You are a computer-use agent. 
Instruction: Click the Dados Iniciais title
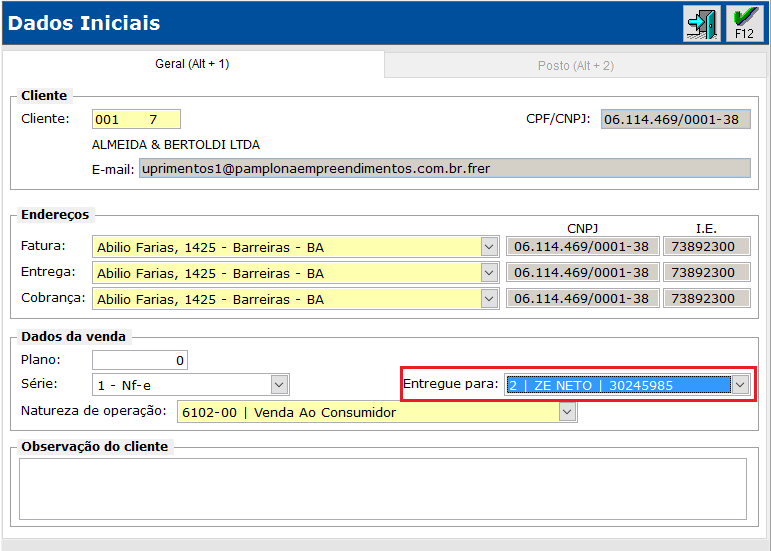[x=84, y=23]
